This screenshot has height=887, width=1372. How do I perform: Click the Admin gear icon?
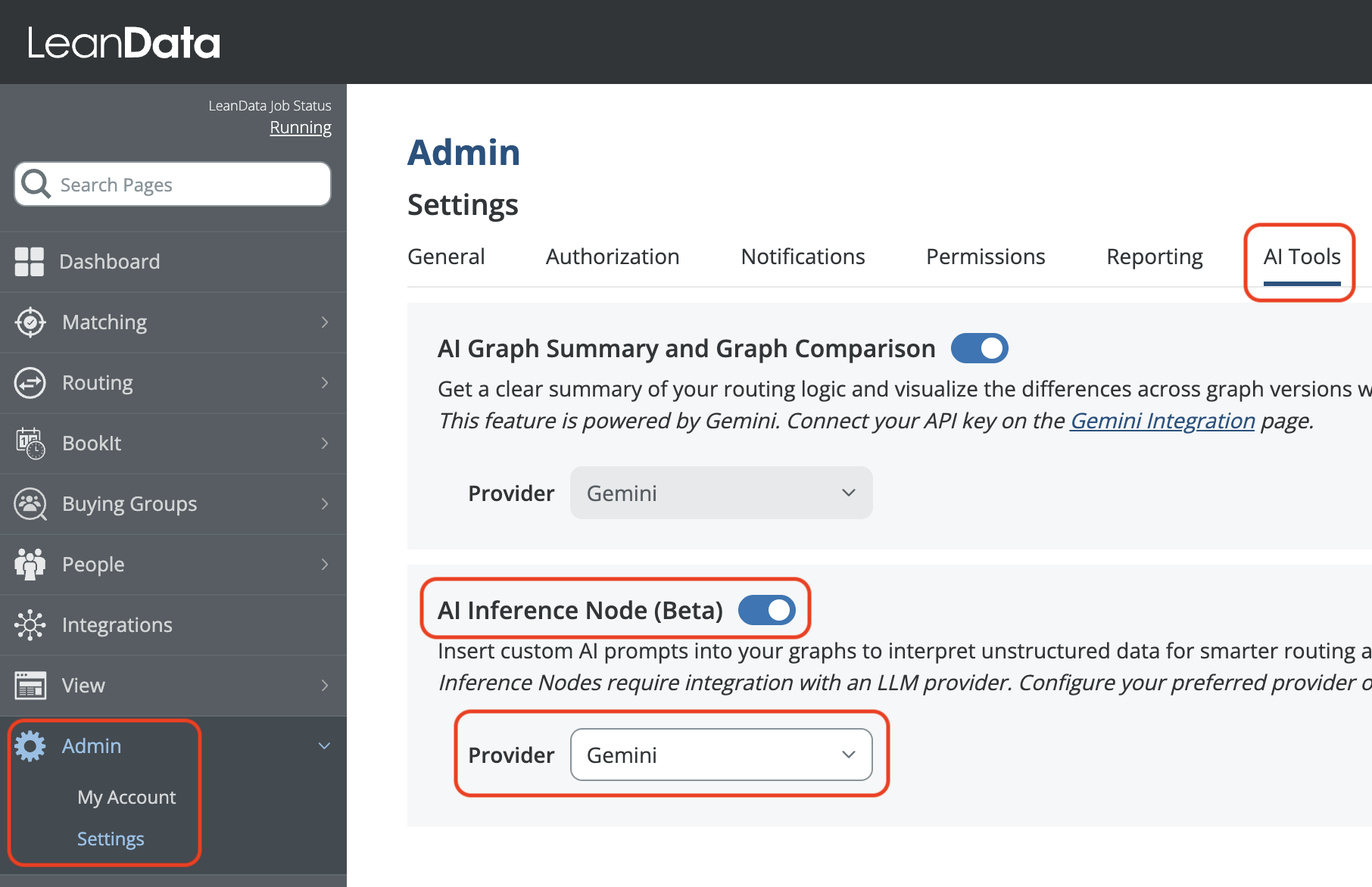(x=30, y=746)
